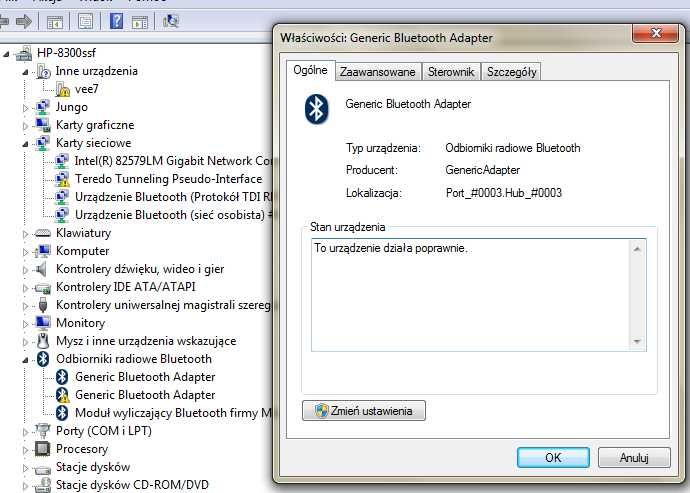Click the Karty sieciowe network icon
The image size is (690, 493).
tap(43, 143)
